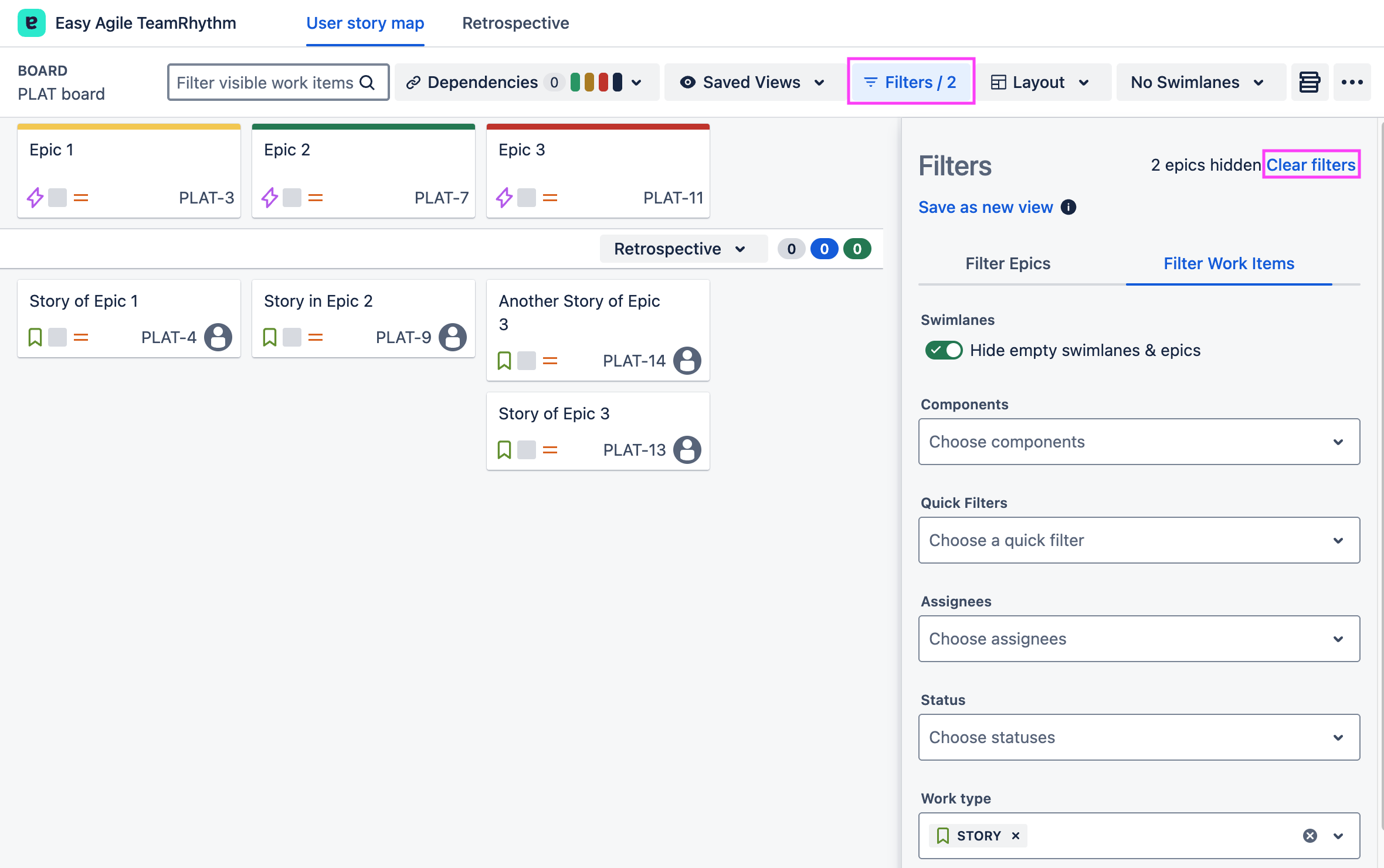
Task: Switch to the Filter Epics tab
Action: coord(1008,263)
